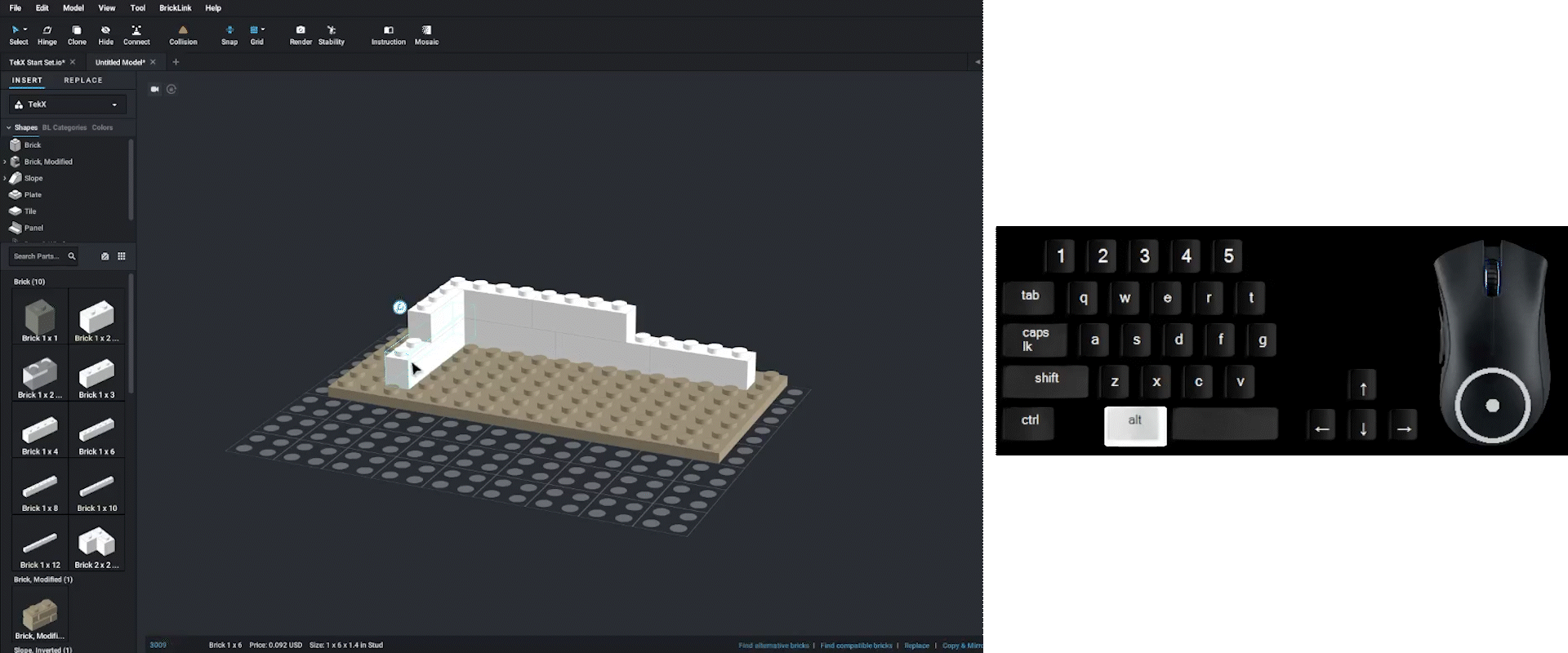The height and width of the screenshot is (653, 1568).
Task: Click the Search Parts field
Action: pyautogui.click(x=38, y=256)
